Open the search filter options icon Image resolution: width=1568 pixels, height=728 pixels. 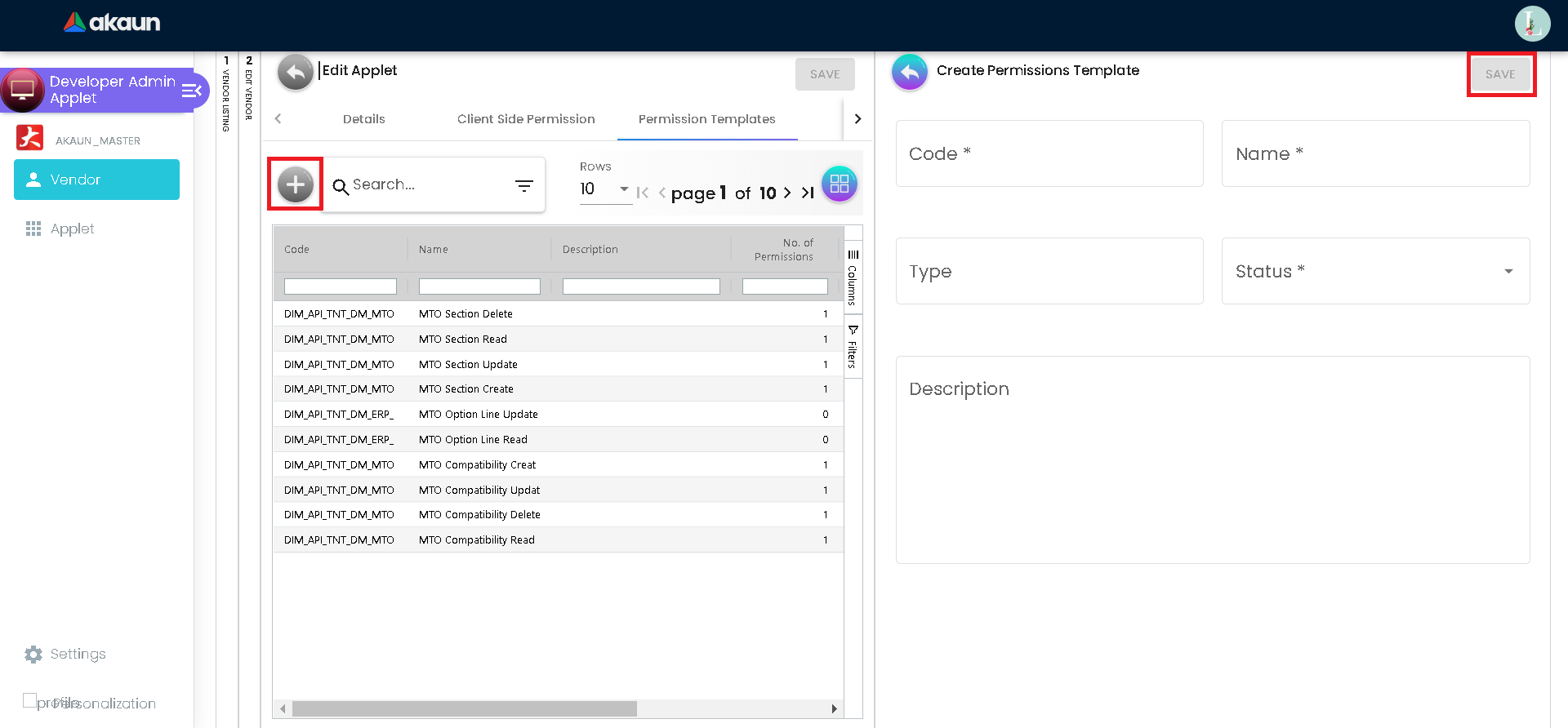point(523,186)
